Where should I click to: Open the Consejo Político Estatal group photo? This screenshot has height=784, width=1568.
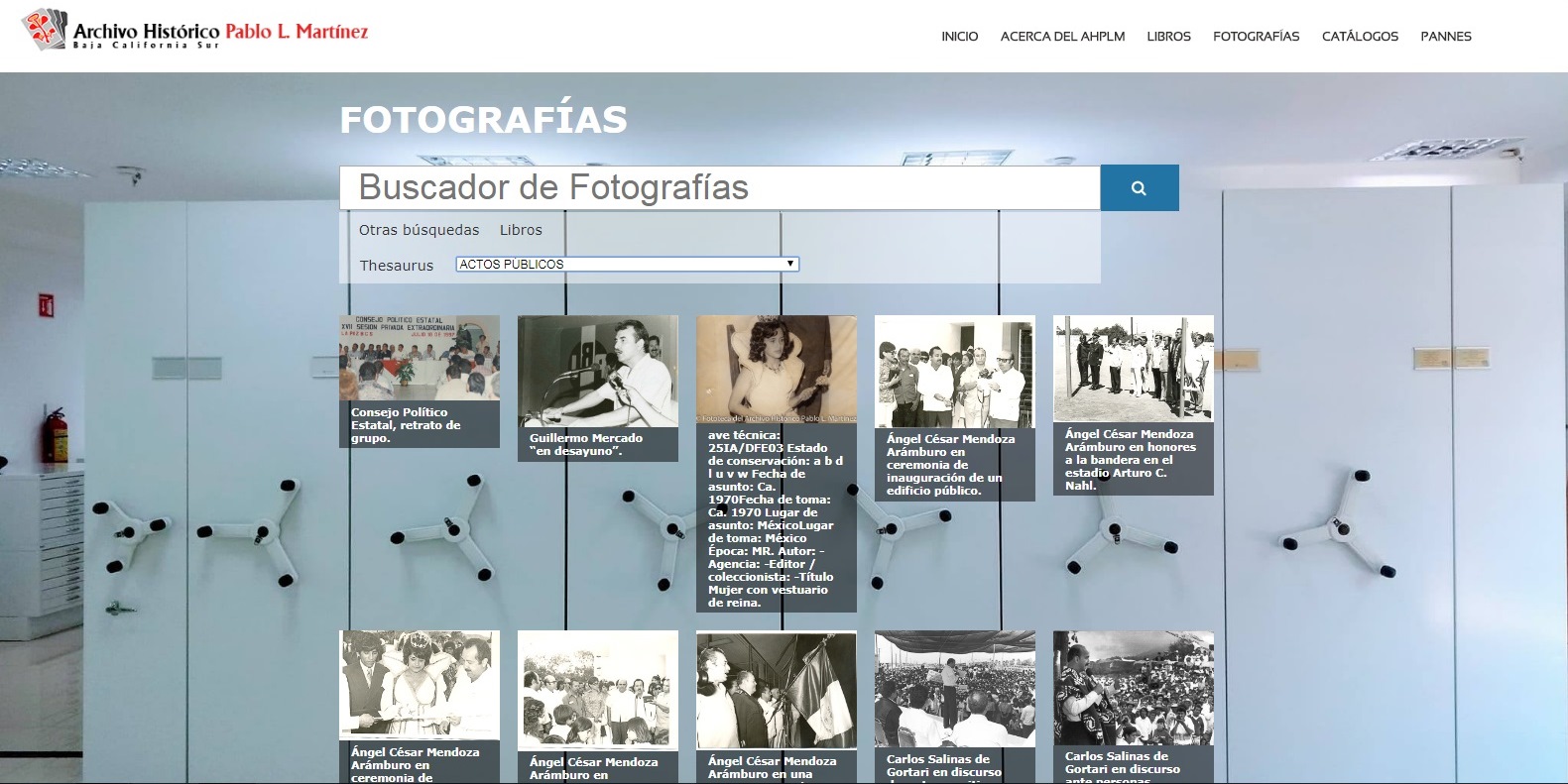coord(420,358)
